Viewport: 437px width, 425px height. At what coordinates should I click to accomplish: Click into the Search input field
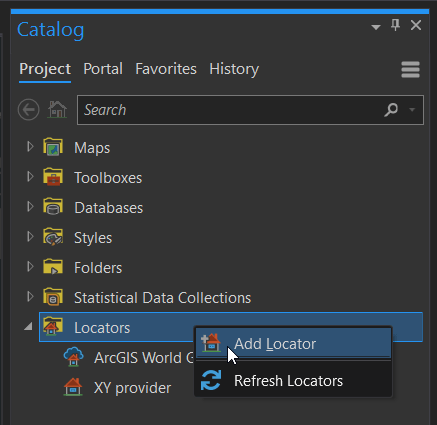point(230,110)
